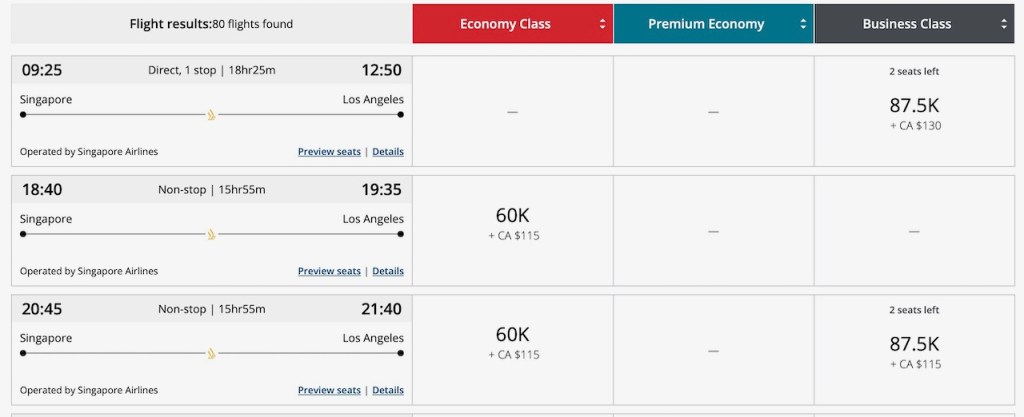
Task: Choose 87.5K Business fare on 09:25 flight
Action: coord(914,106)
